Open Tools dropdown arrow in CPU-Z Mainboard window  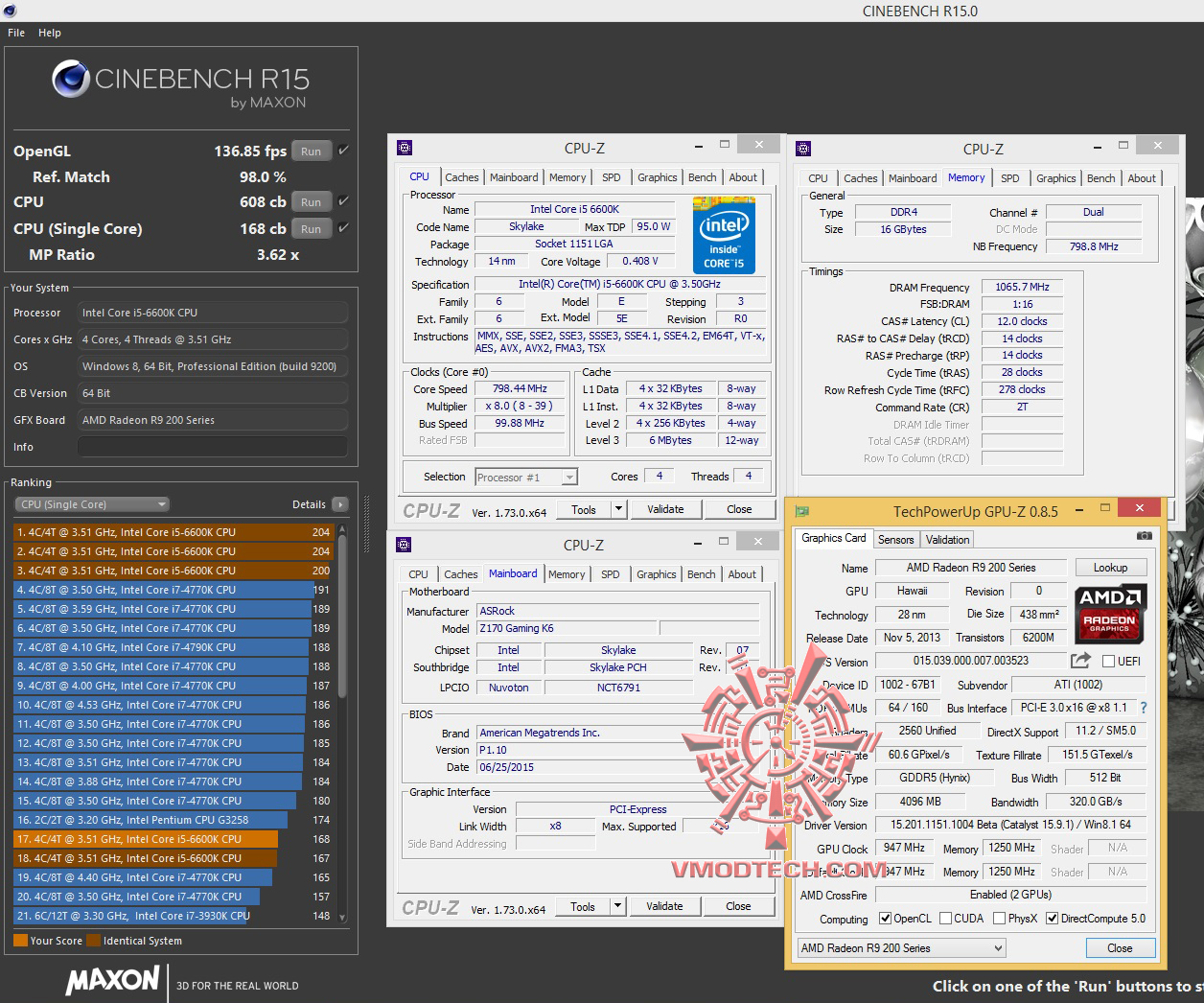(617, 906)
